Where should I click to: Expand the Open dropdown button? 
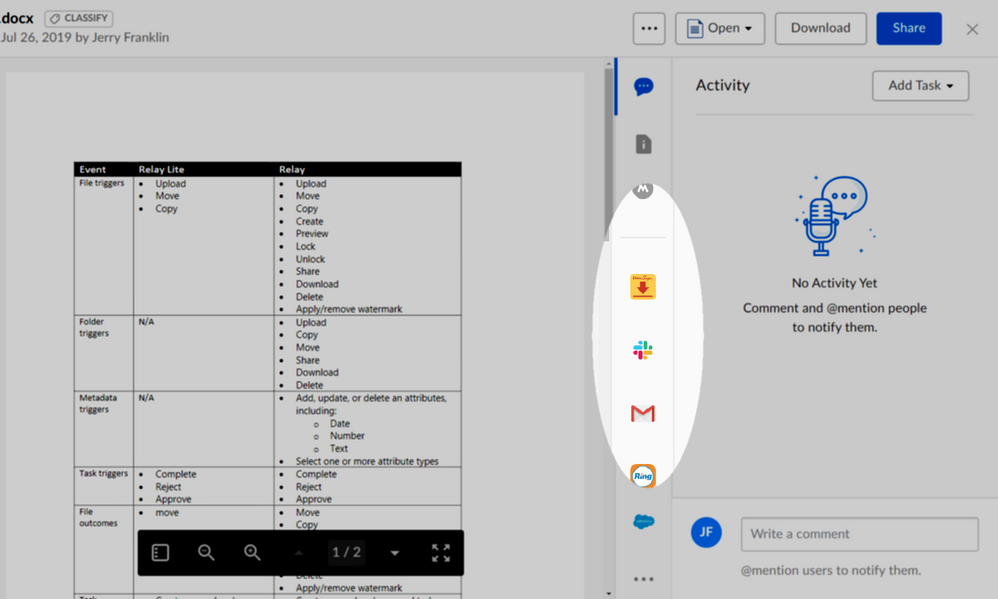[720, 29]
